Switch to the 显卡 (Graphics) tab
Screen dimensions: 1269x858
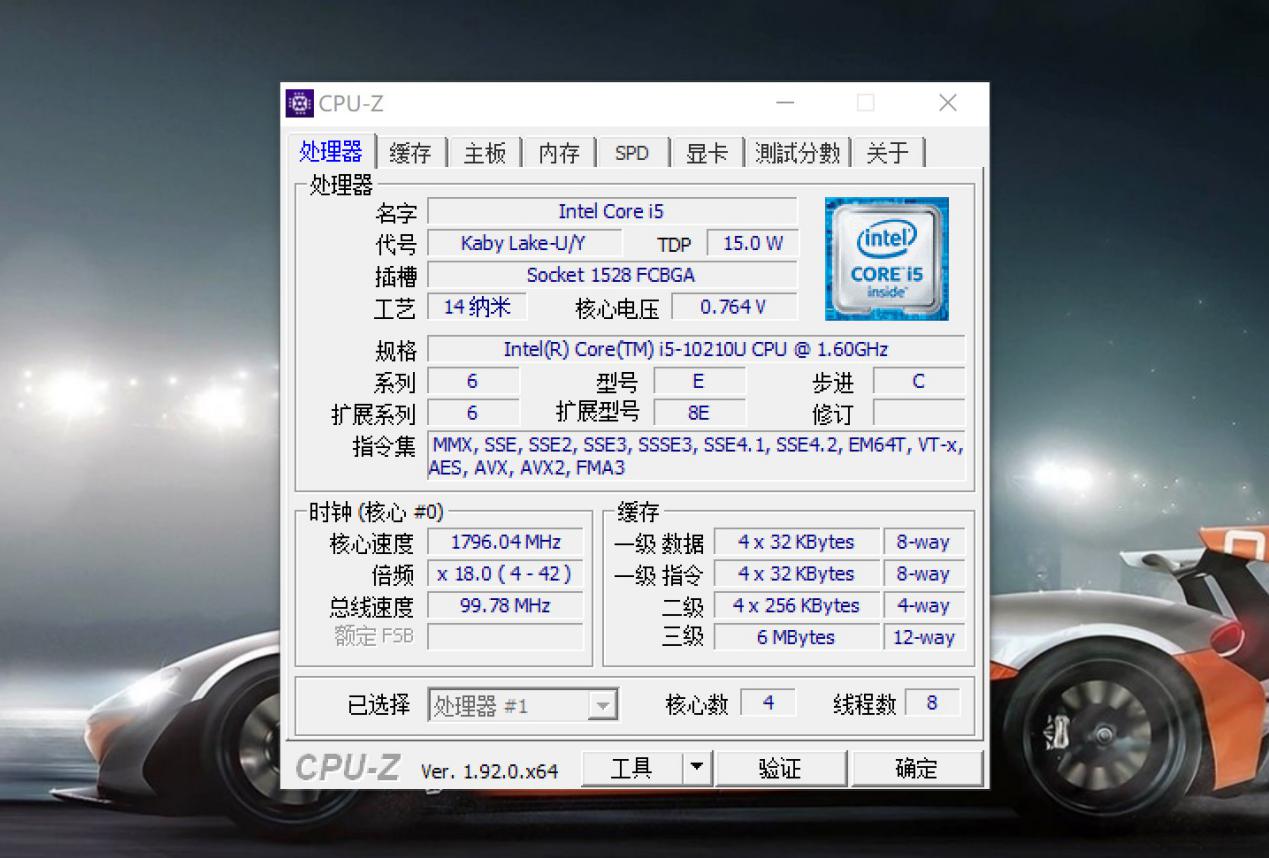(706, 152)
